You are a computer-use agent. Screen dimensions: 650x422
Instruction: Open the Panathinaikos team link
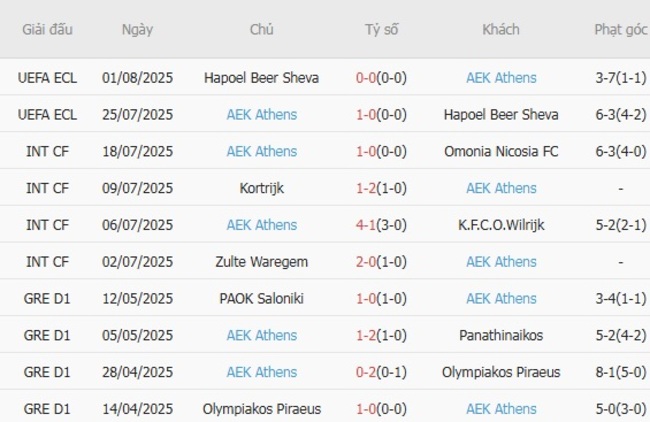click(501, 335)
